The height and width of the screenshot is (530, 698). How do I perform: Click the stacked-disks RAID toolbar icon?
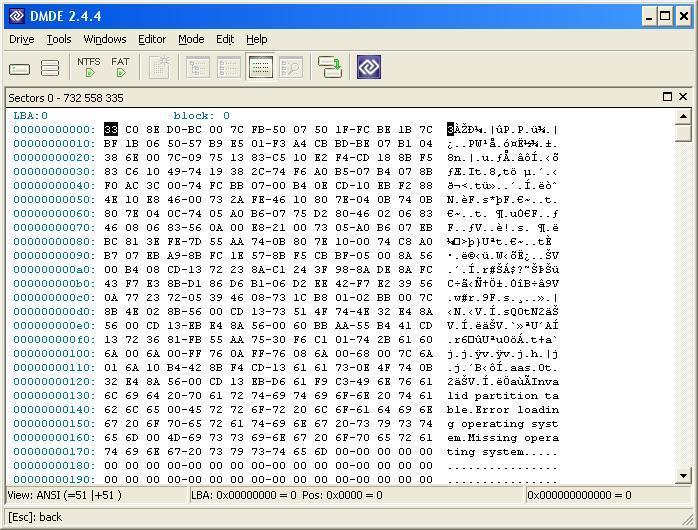50,68
